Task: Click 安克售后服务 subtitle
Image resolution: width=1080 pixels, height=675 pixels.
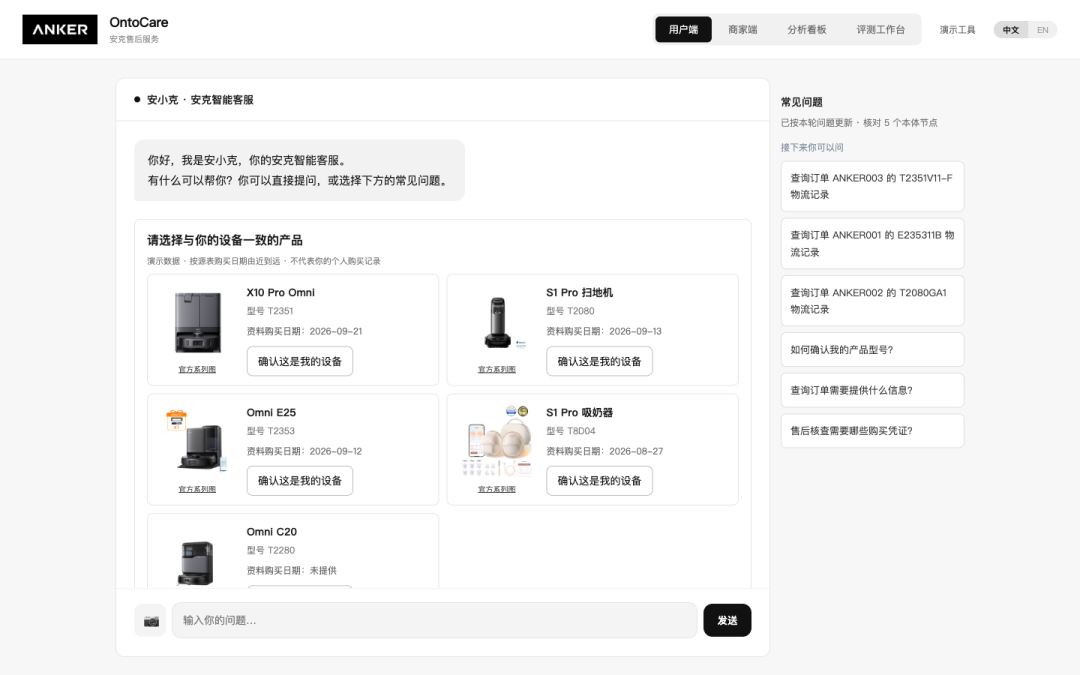Action: click(134, 39)
